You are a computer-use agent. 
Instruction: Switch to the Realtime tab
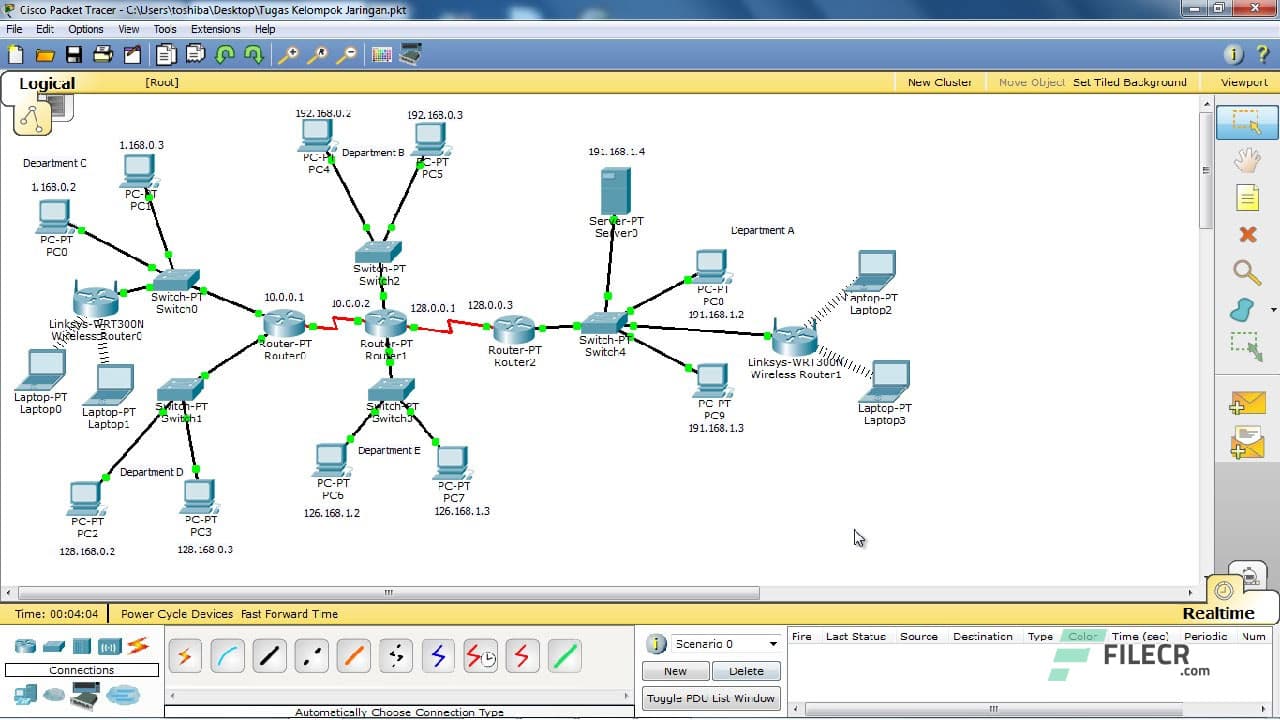[1218, 612]
